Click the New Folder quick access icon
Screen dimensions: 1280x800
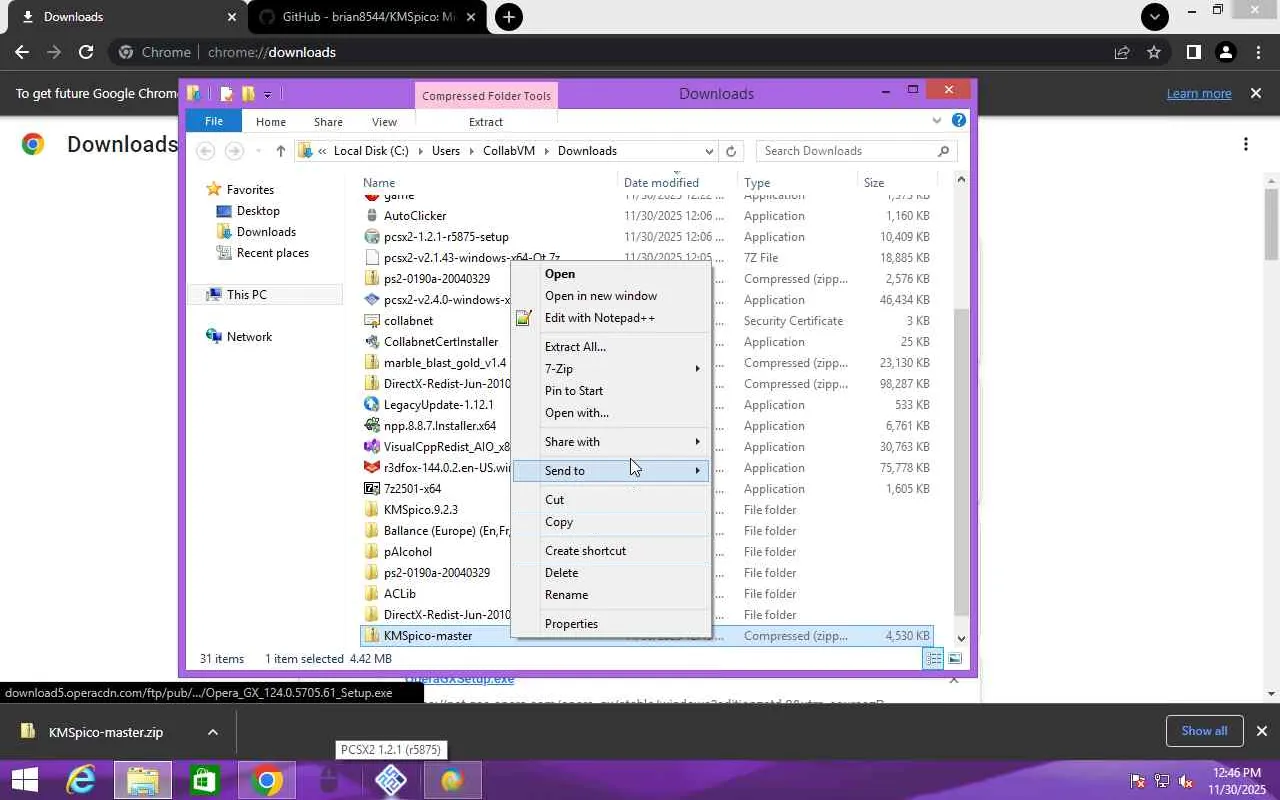click(x=247, y=94)
